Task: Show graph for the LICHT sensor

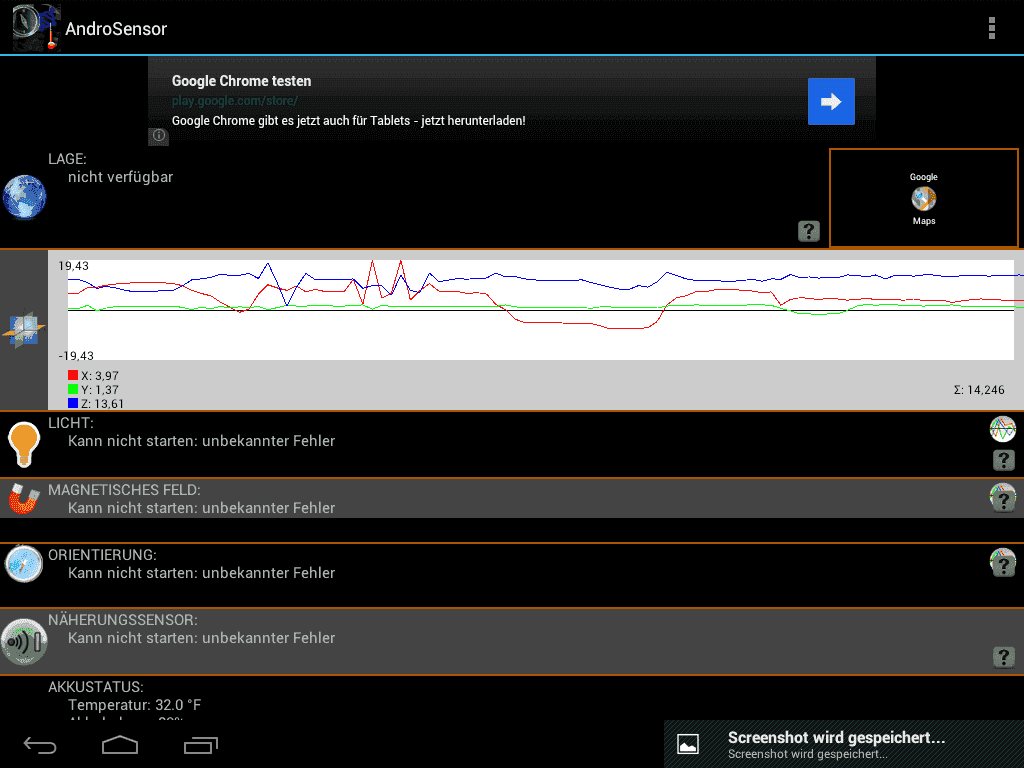Action: [1002, 429]
